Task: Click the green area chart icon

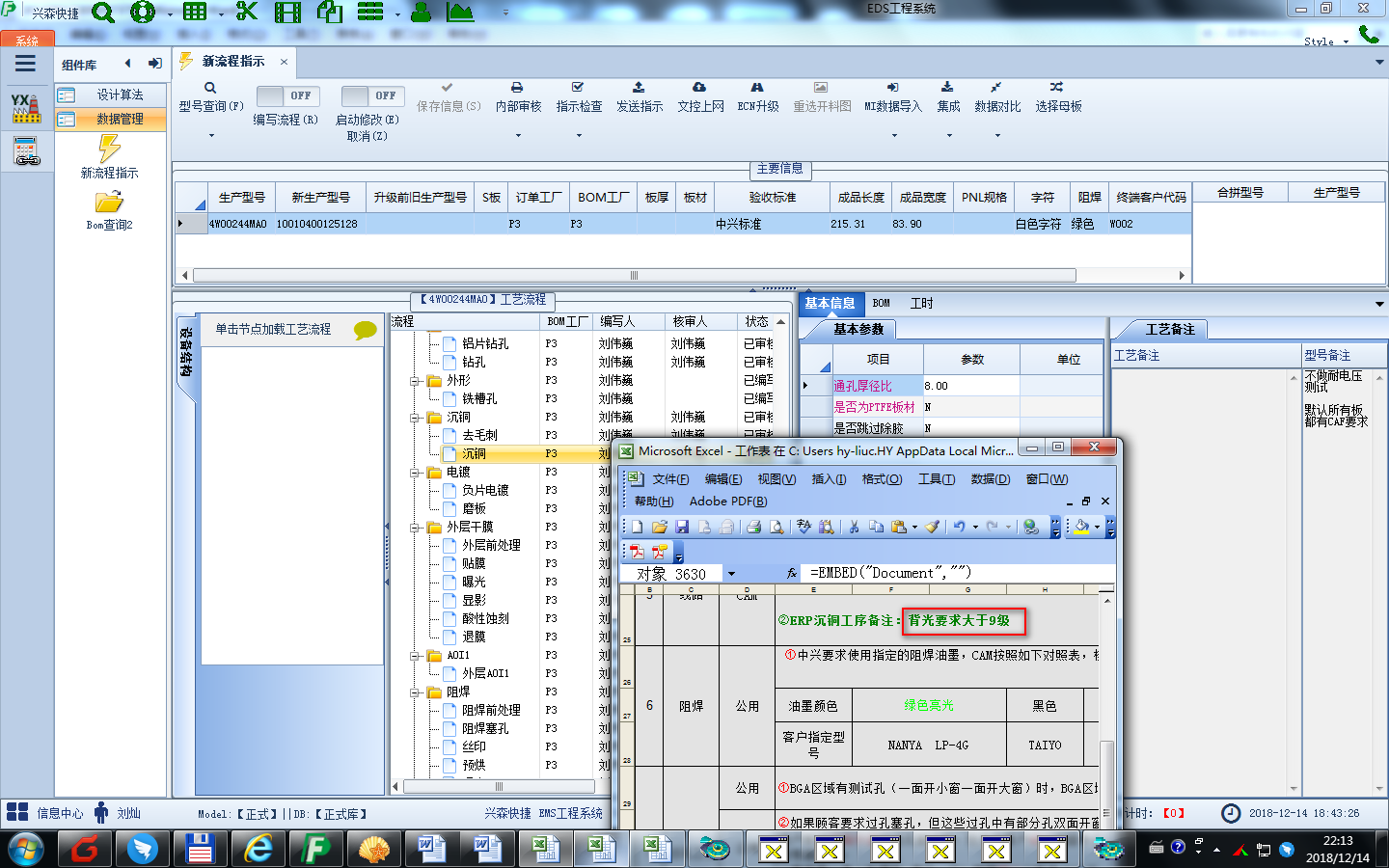Action: tap(460, 13)
